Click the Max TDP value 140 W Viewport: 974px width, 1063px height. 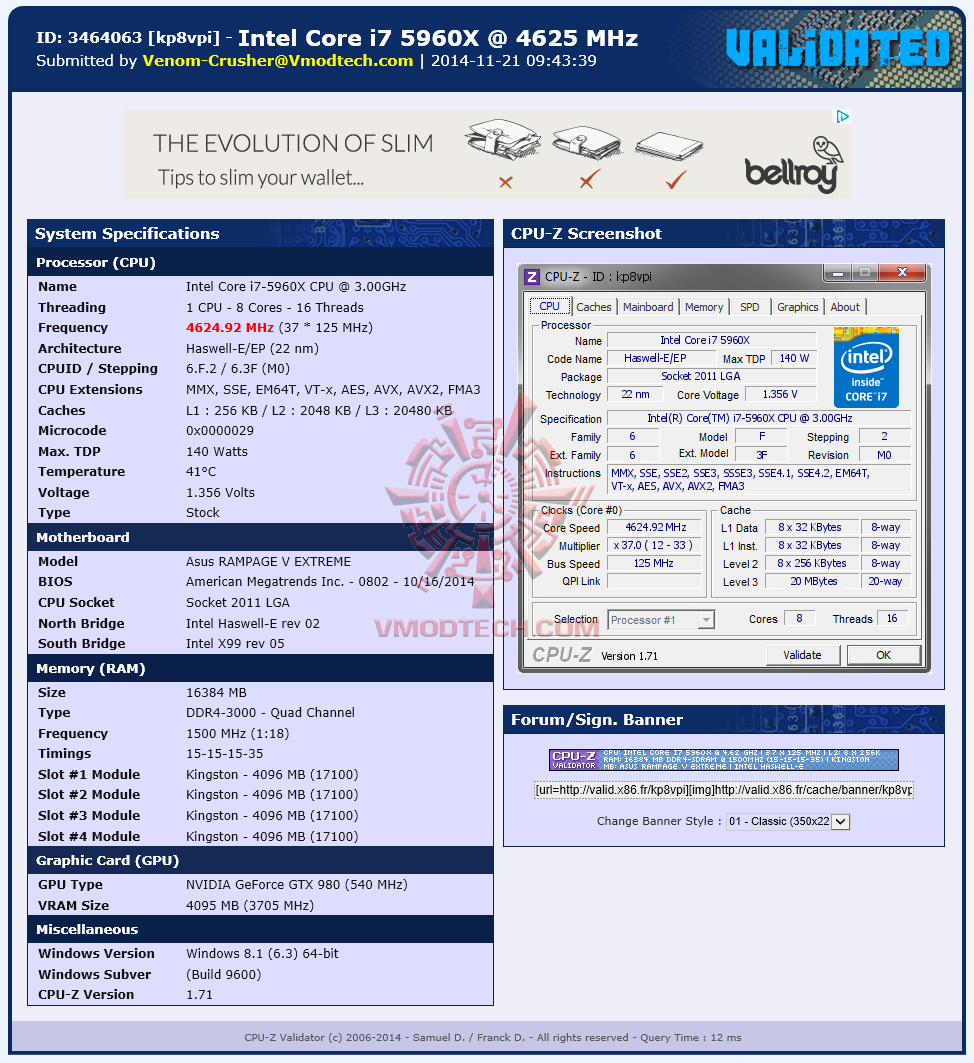tap(794, 358)
